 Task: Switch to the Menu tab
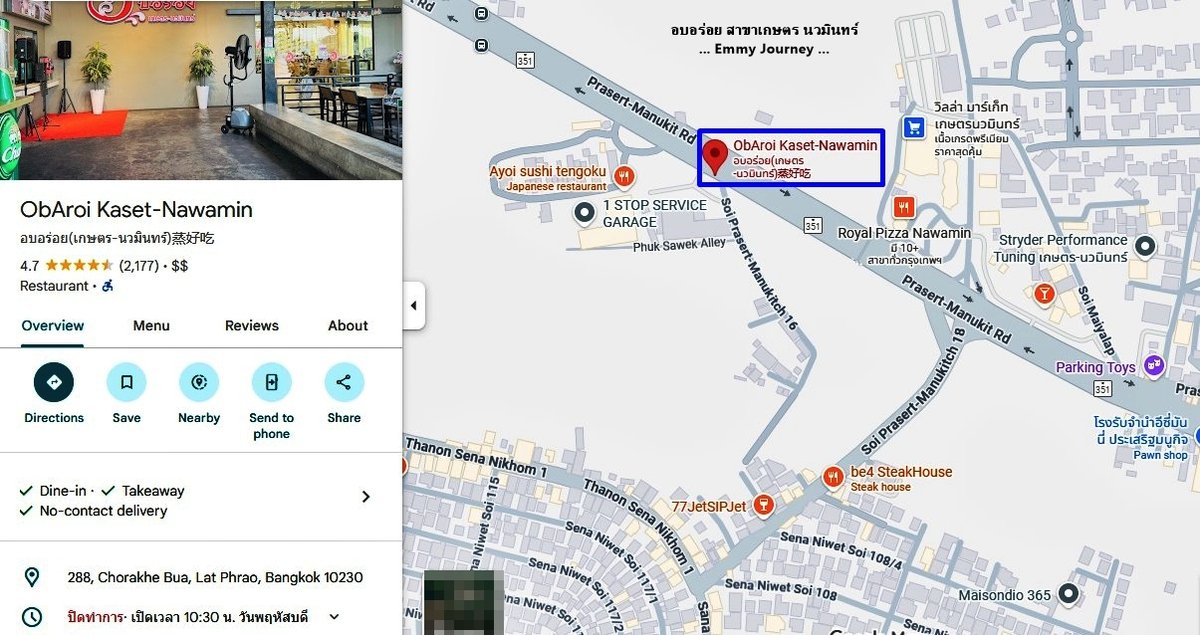(x=151, y=326)
